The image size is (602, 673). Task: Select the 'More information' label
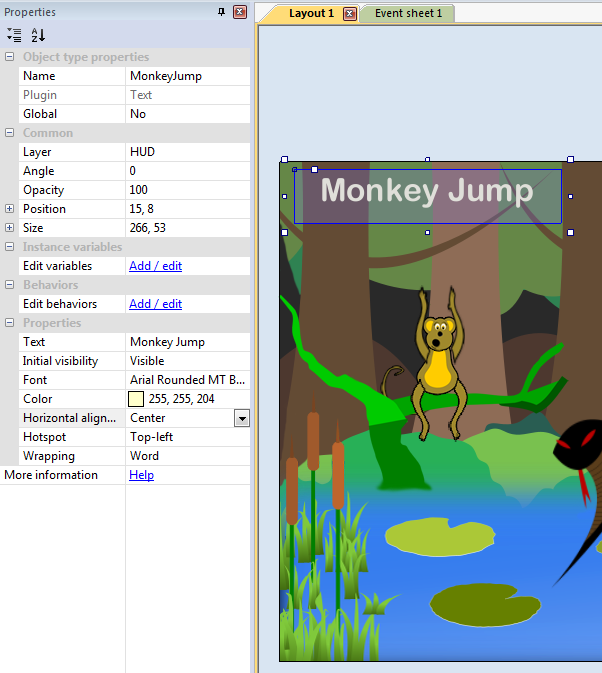51,475
